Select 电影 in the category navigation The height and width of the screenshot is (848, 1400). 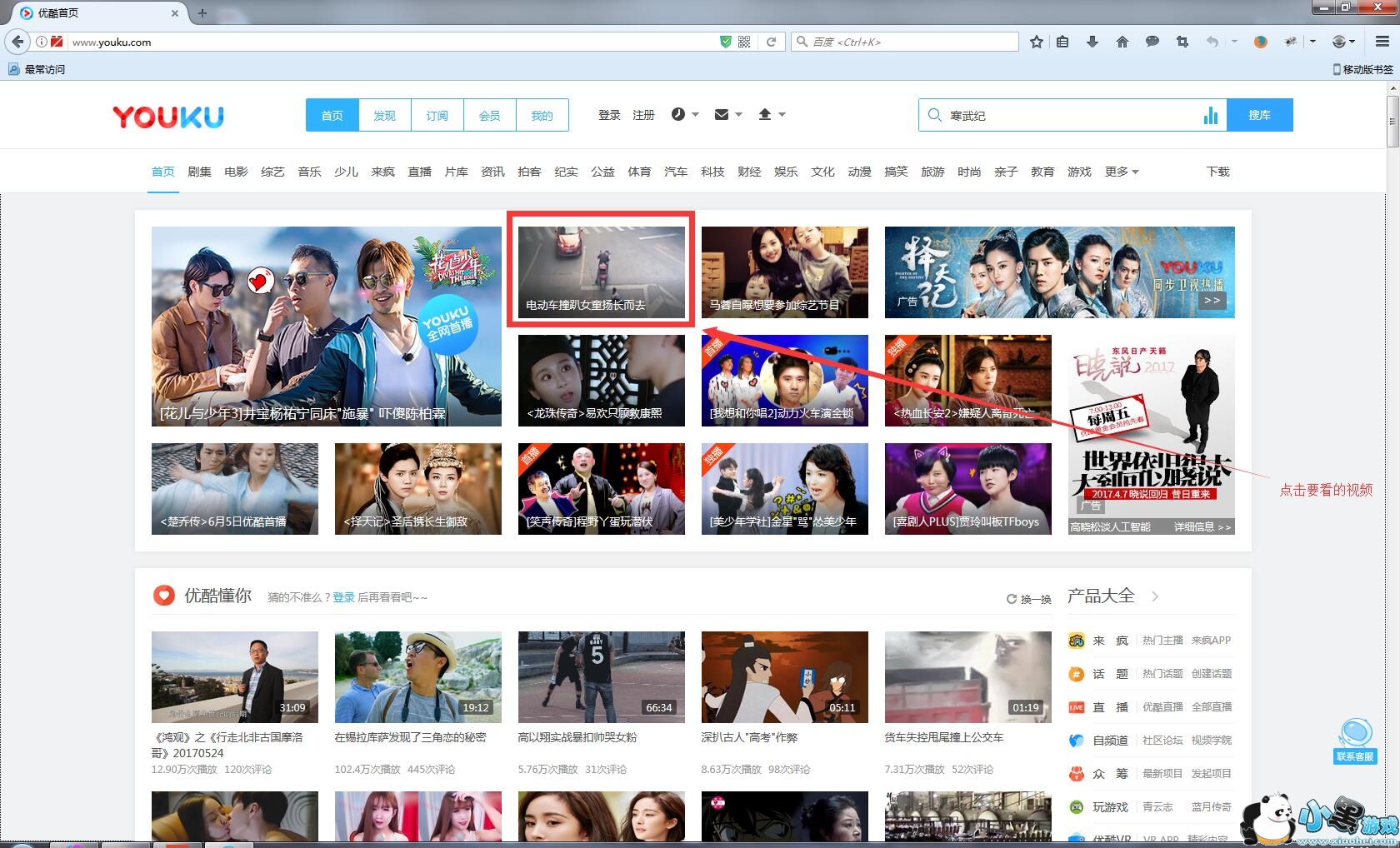tap(236, 172)
